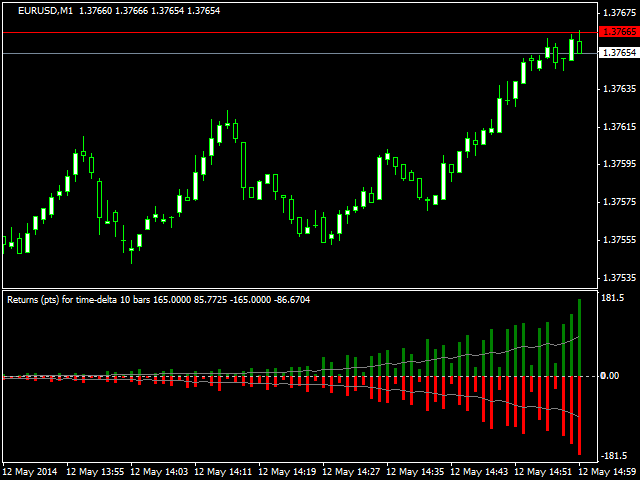Click the 1.37635 price scale value
Viewport: 640px width, 480px height.
(619, 89)
